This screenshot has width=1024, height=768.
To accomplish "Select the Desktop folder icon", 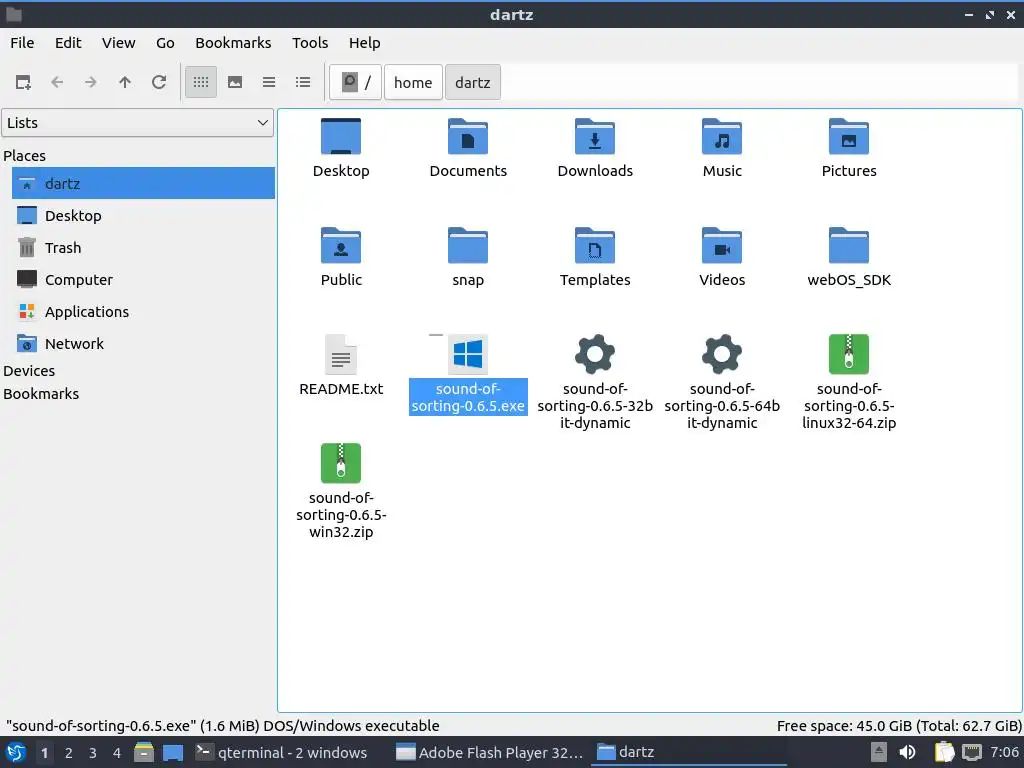I will click(341, 148).
